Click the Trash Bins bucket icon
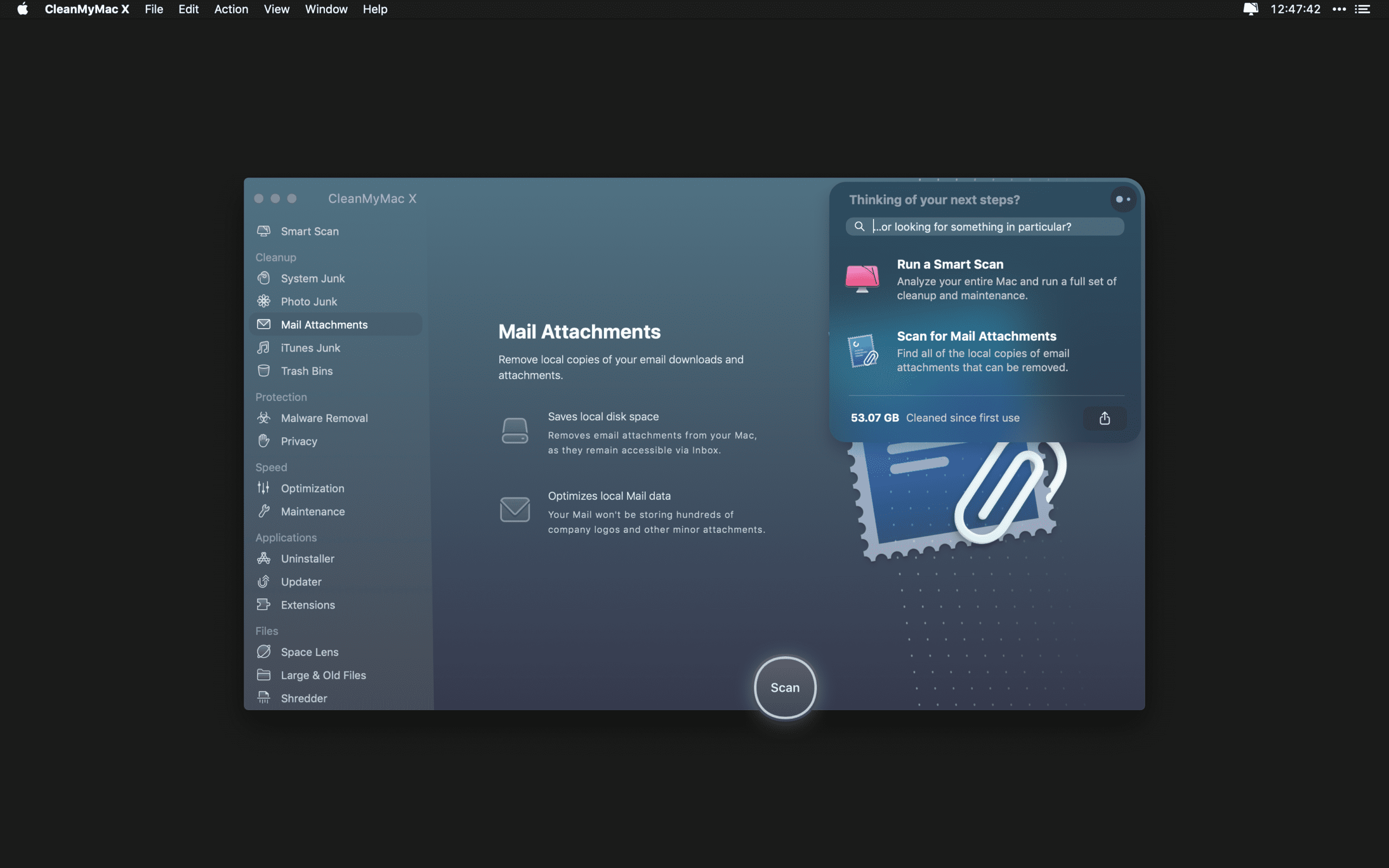This screenshot has width=1389, height=868. point(264,371)
